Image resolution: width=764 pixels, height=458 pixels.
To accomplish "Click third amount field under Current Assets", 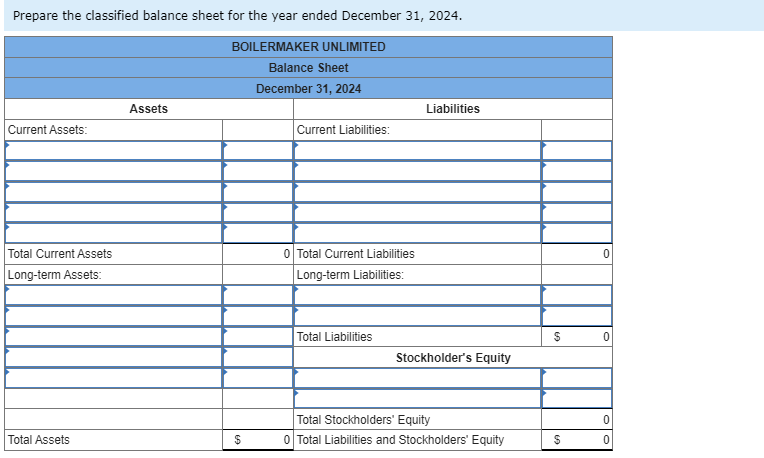I will point(258,192).
